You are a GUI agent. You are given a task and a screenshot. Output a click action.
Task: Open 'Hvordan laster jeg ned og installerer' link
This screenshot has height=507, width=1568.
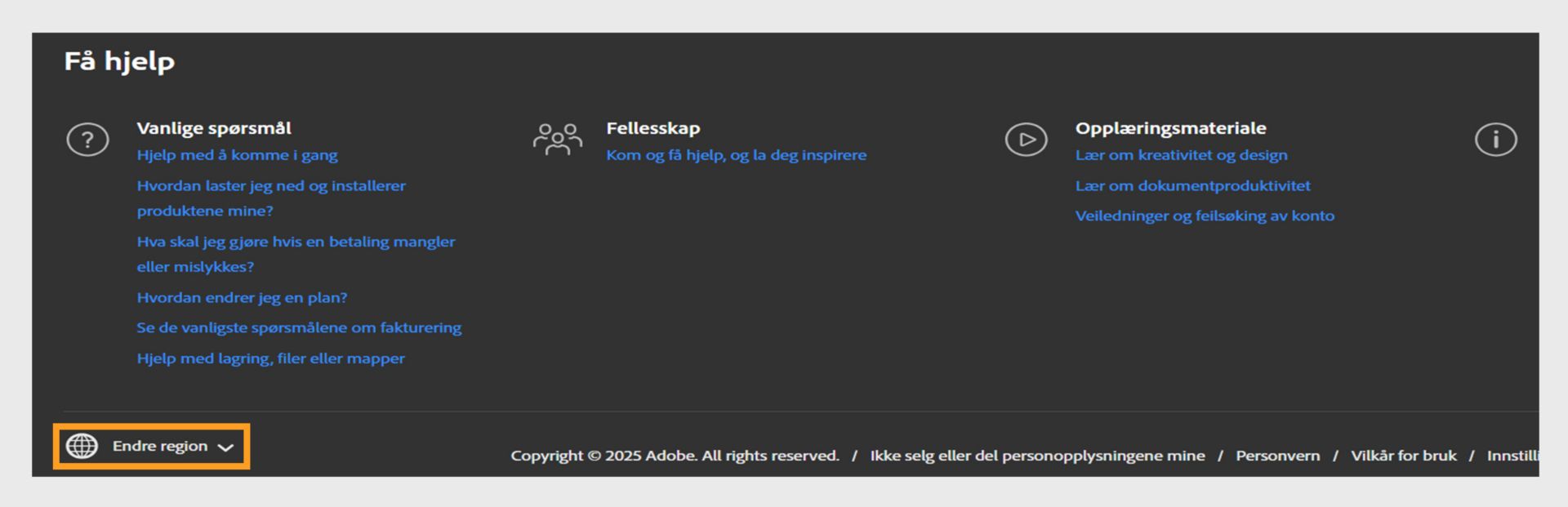click(x=271, y=186)
